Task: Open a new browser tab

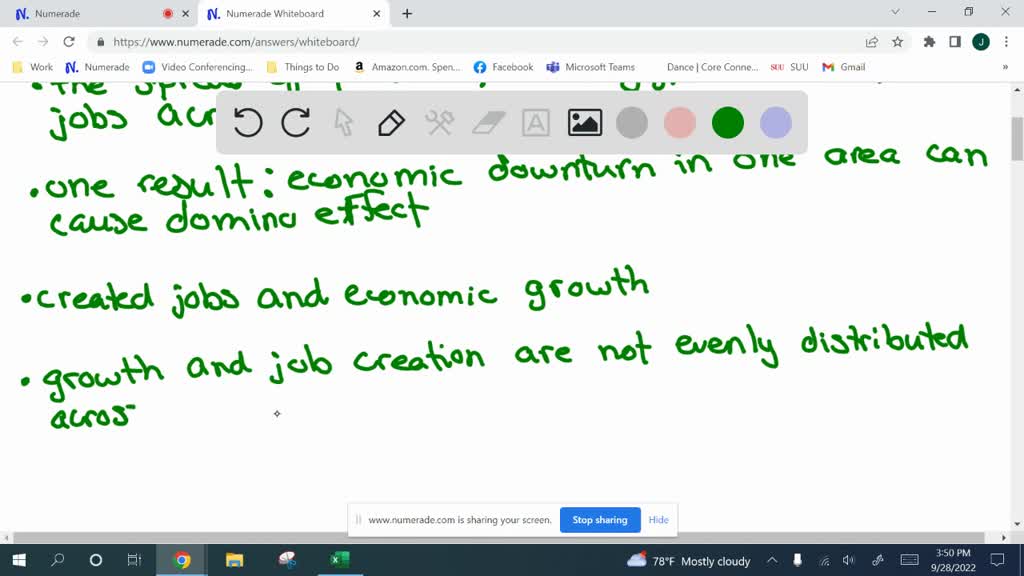Action: [407, 14]
